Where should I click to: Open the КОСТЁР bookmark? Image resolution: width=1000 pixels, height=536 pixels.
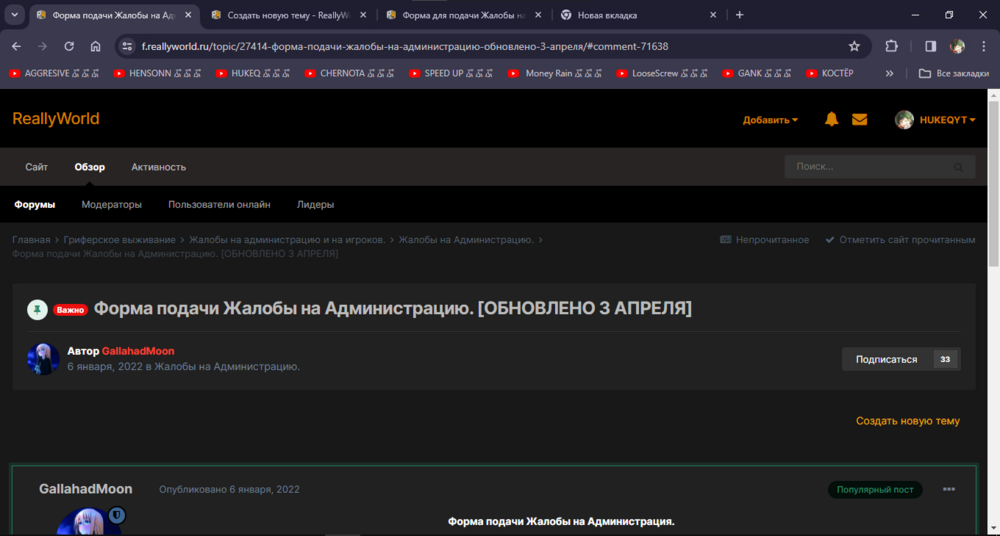coord(830,73)
